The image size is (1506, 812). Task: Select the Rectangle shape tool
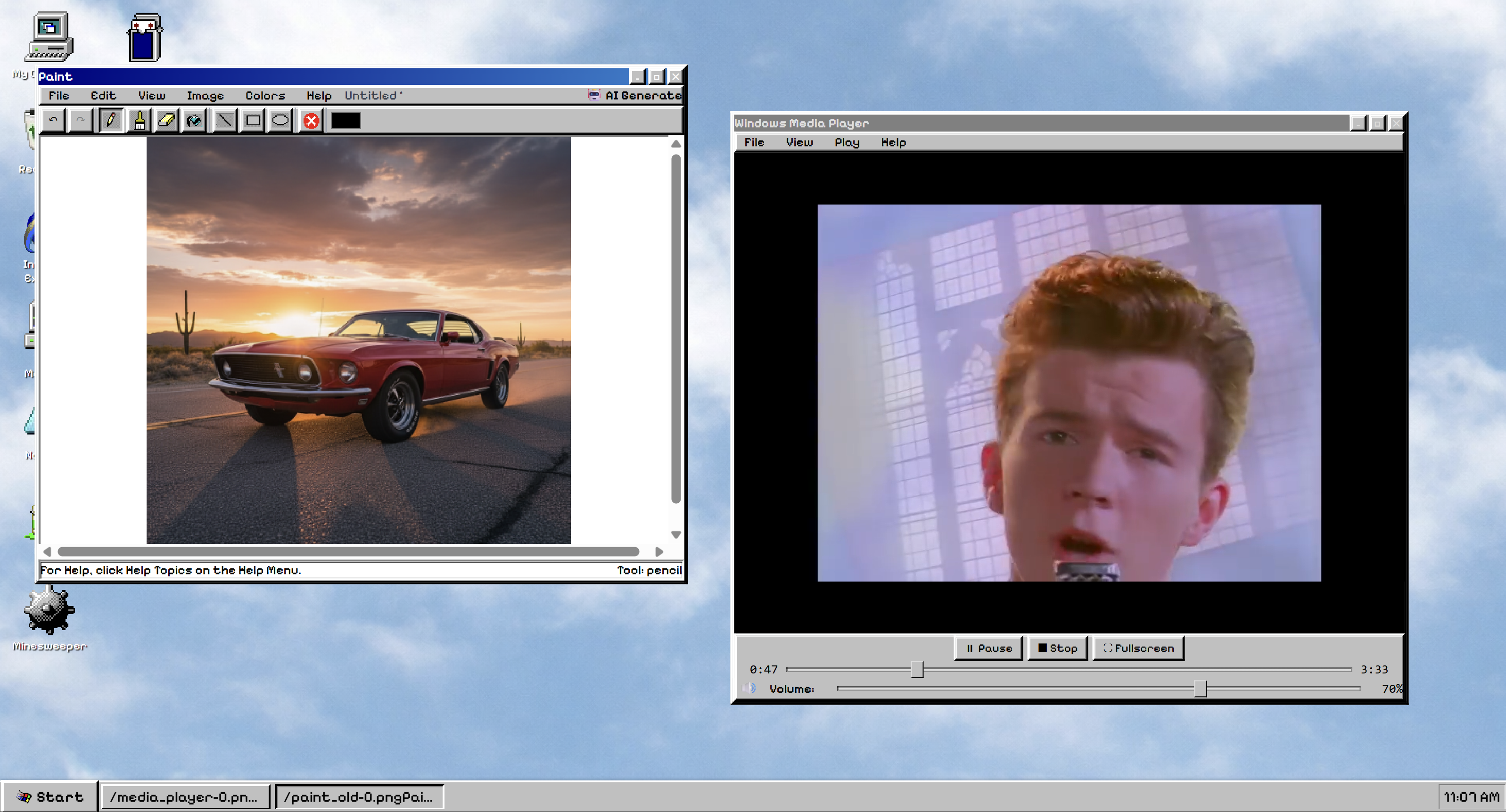pos(253,121)
